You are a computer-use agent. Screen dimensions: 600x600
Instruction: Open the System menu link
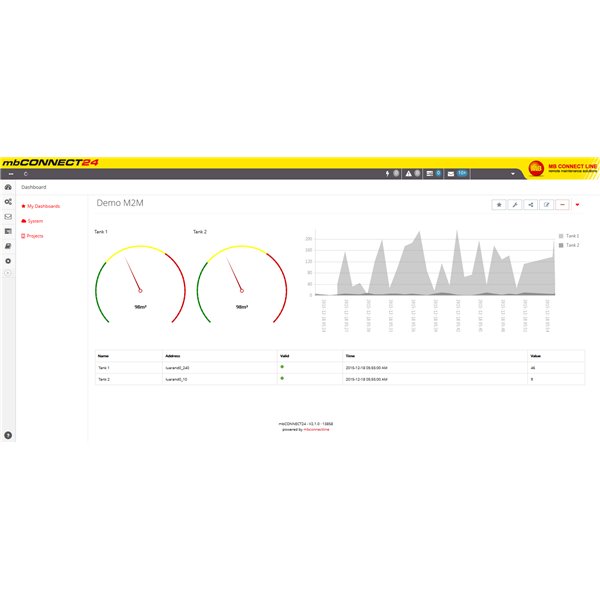click(x=35, y=221)
